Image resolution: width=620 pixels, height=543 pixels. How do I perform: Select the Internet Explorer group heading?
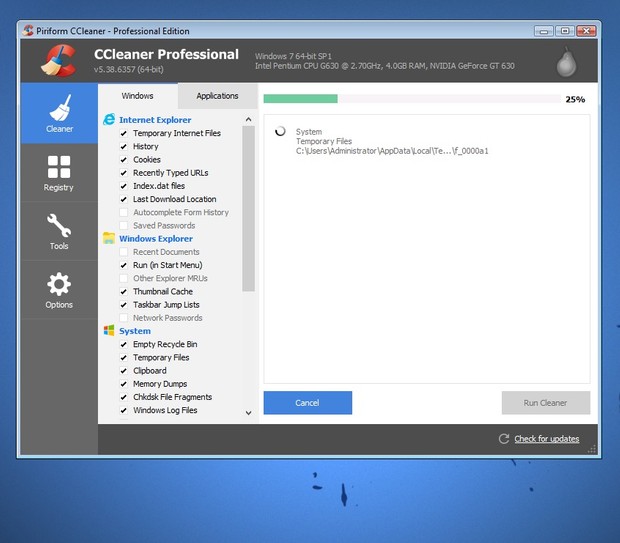tap(155, 120)
